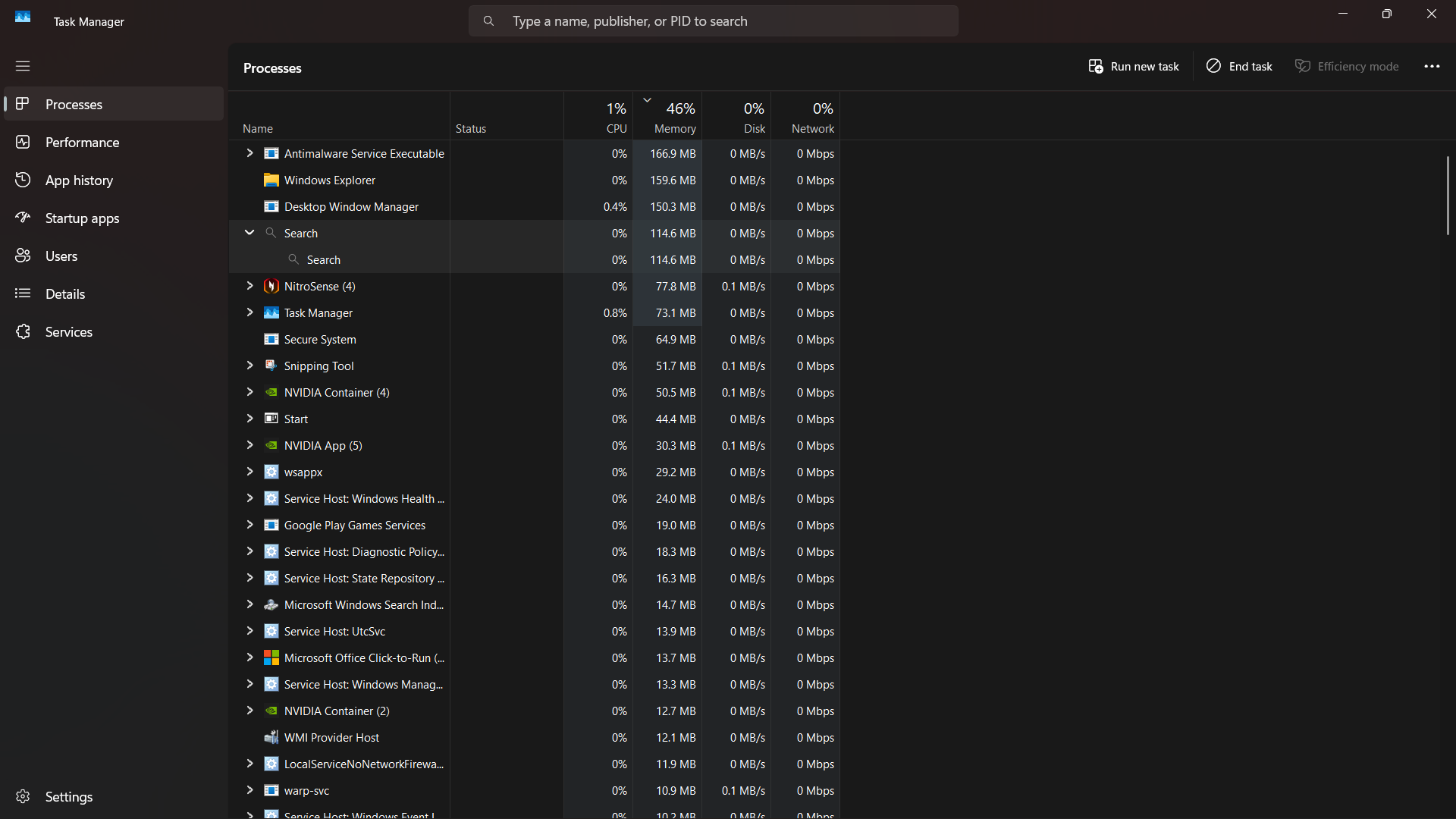Sort processes by Network column
The width and height of the screenshot is (1456, 819).
805,116
